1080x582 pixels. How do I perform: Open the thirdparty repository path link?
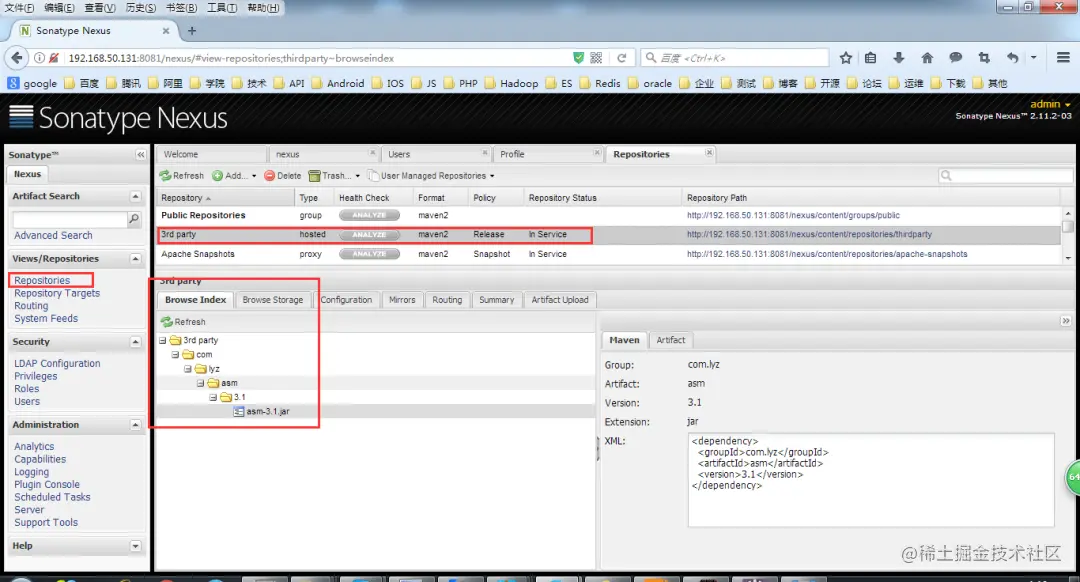[x=809, y=235]
